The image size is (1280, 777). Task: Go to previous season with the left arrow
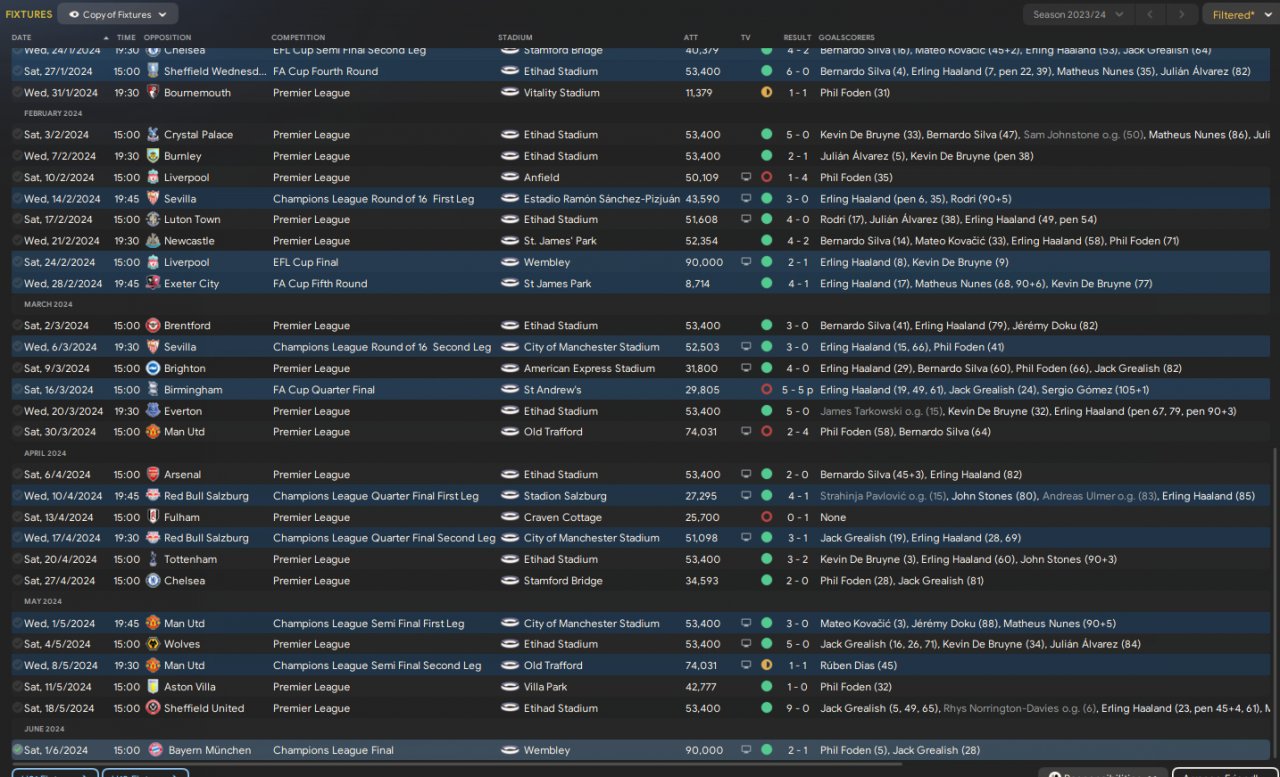click(x=1150, y=14)
